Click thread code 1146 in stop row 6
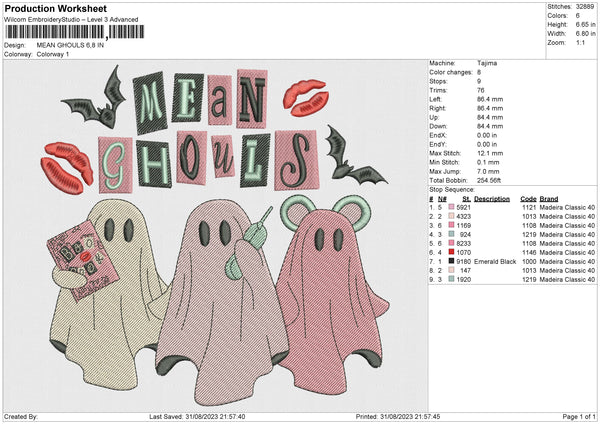Viewport: 600px width, 424px height. (529, 253)
